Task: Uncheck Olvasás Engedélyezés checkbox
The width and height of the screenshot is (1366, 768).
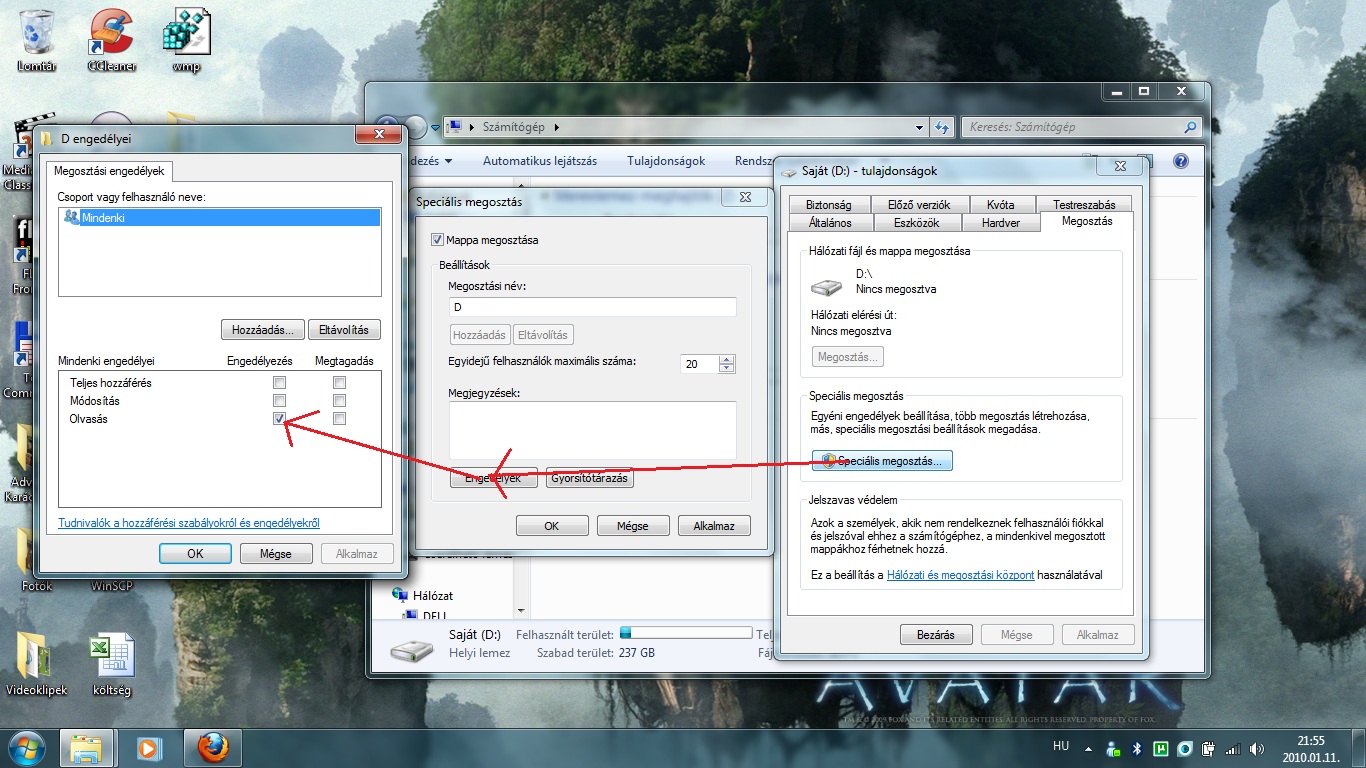Action: point(279,419)
